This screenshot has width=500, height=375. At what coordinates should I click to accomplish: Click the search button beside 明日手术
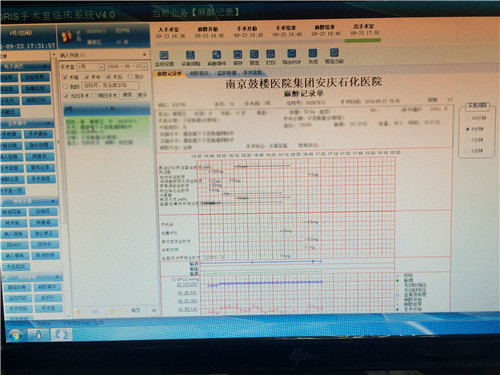tap(127, 95)
